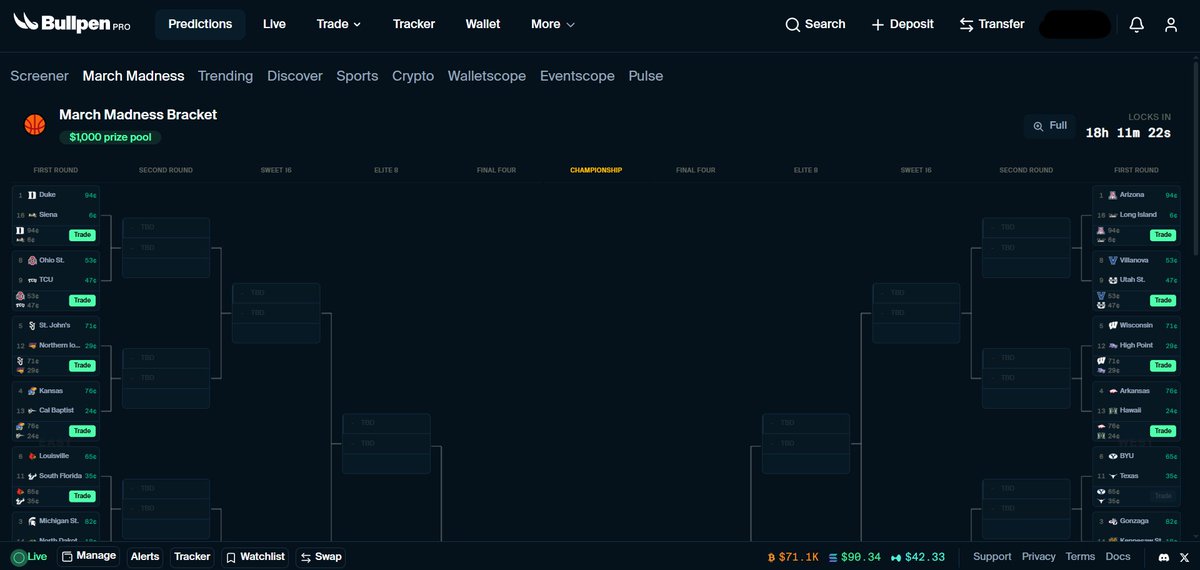Viewport: 1200px width, 570px height.
Task: Trade the Duke vs Siena matchup
Action: [x=82, y=235]
